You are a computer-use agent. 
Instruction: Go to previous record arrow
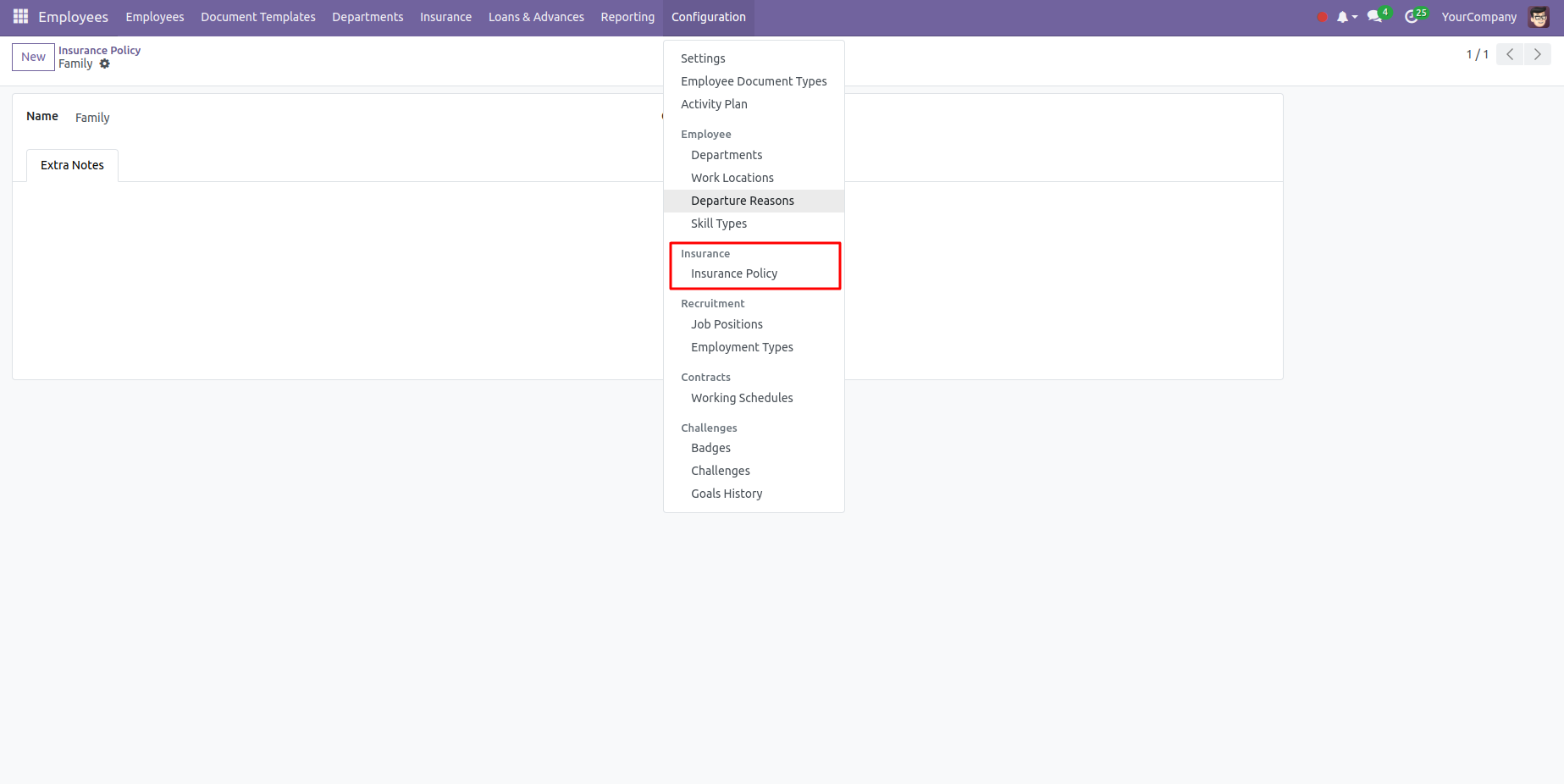coord(1510,54)
